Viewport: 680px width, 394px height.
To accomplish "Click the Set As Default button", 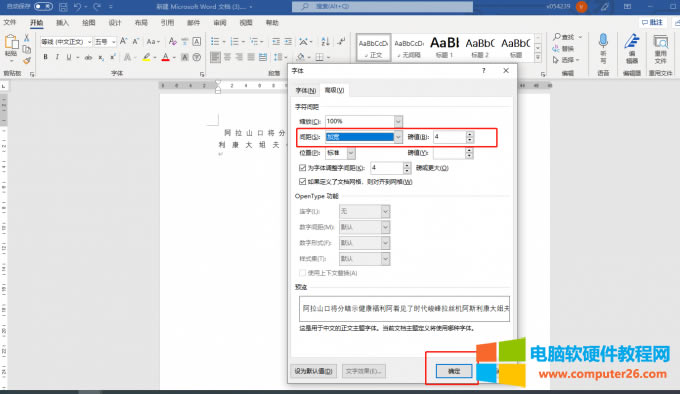I will (x=314, y=371).
